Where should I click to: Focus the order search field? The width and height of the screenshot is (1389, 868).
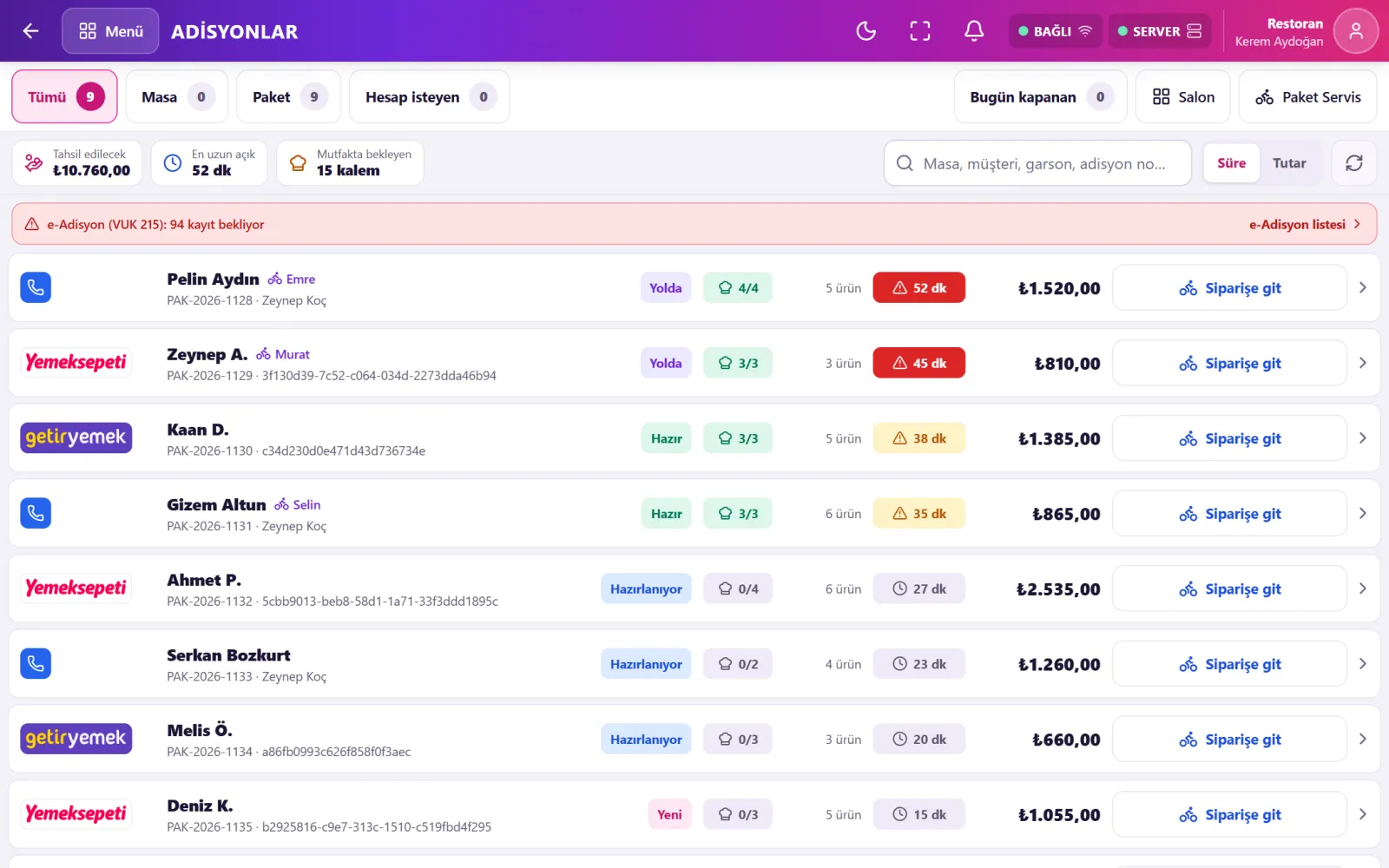click(1037, 163)
